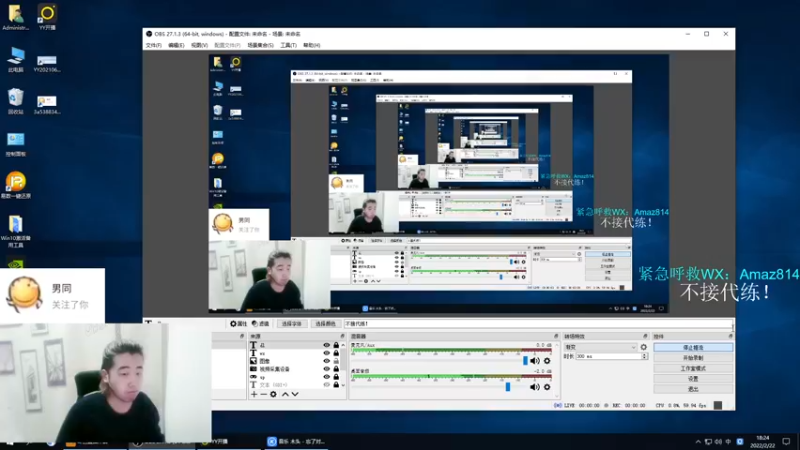The image size is (800, 450).
Task: Click the 时长 300 ms duration field
Action: pos(608,356)
